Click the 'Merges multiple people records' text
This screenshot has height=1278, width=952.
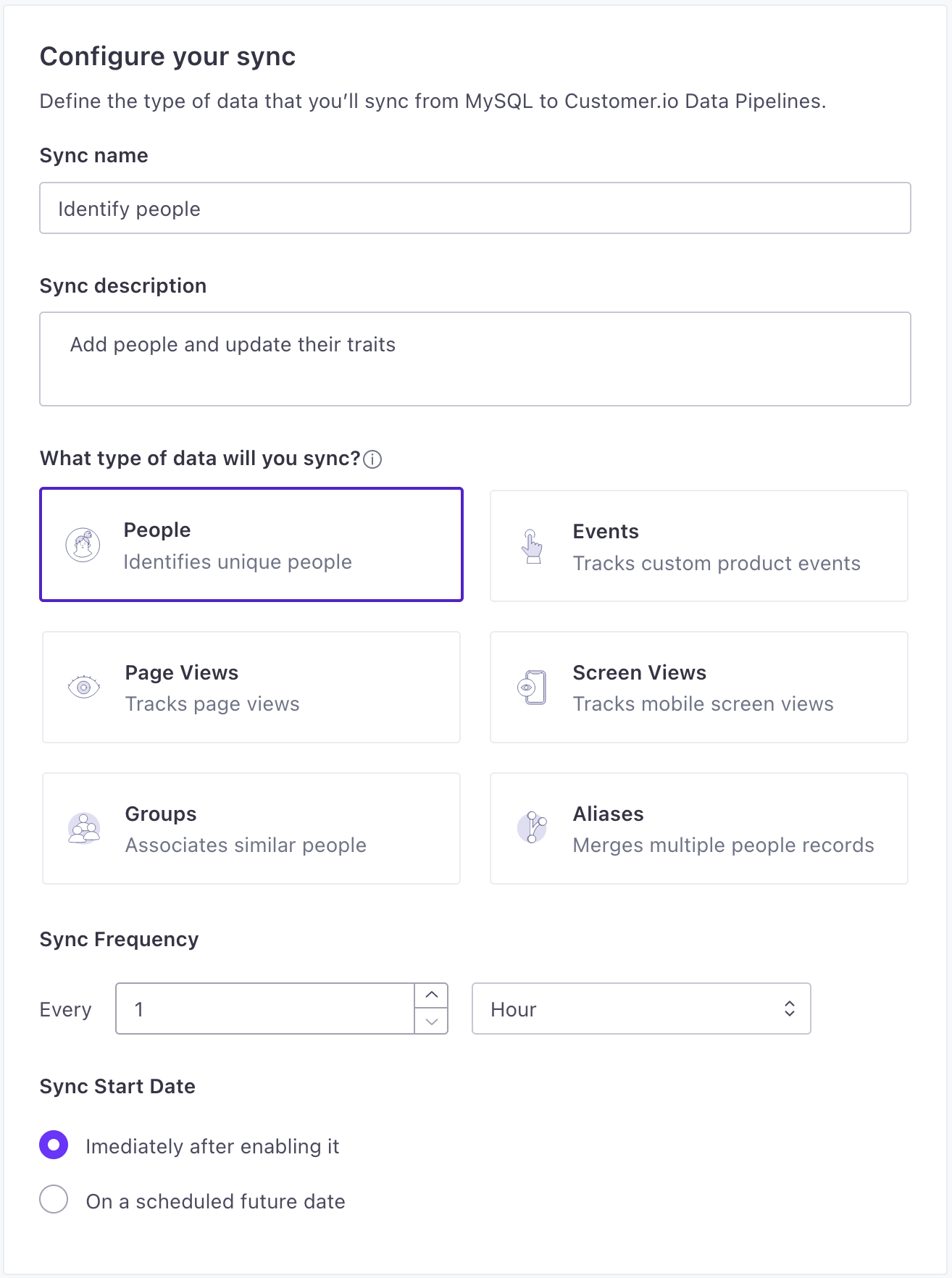pyautogui.click(x=723, y=845)
